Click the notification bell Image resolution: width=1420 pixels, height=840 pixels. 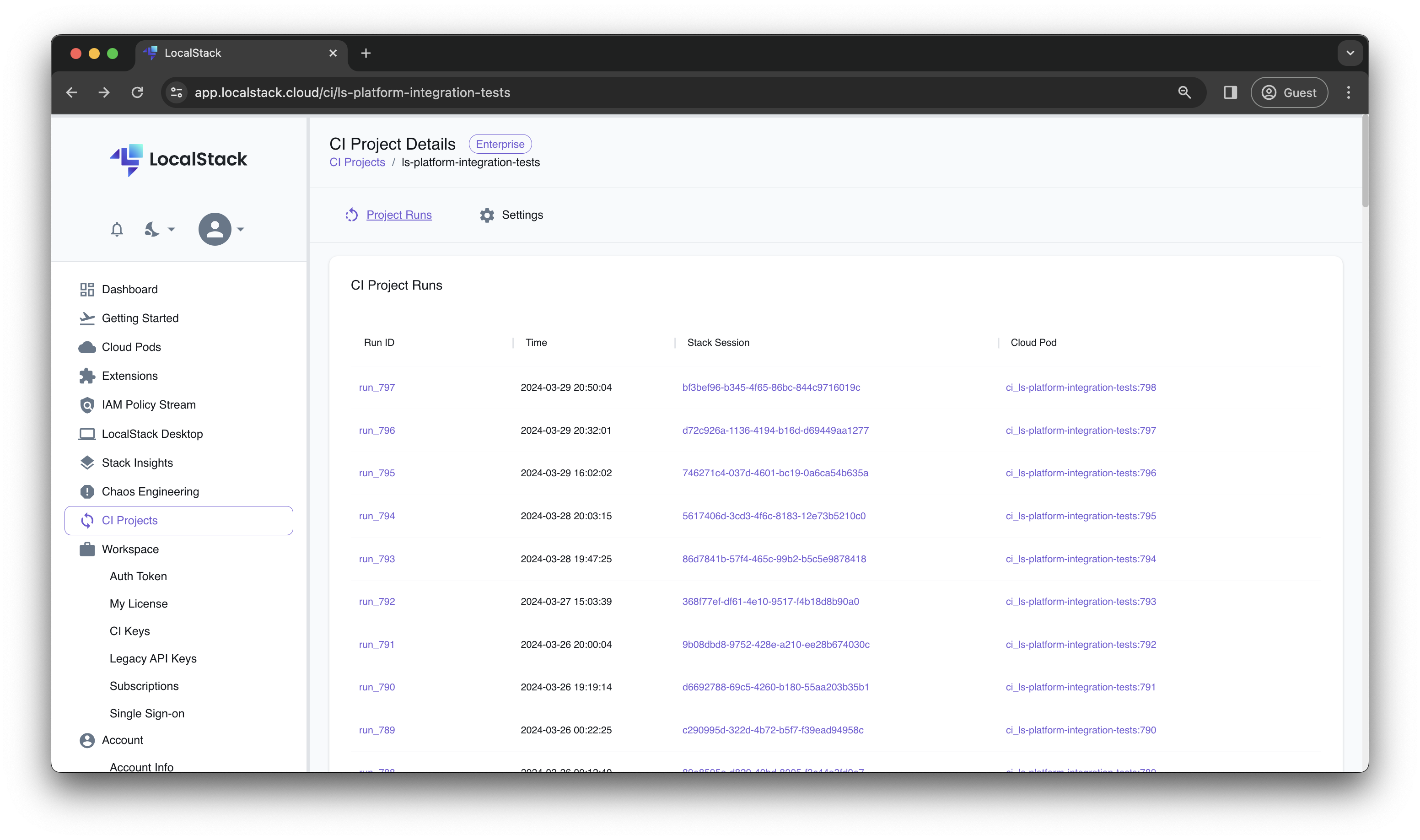click(117, 229)
